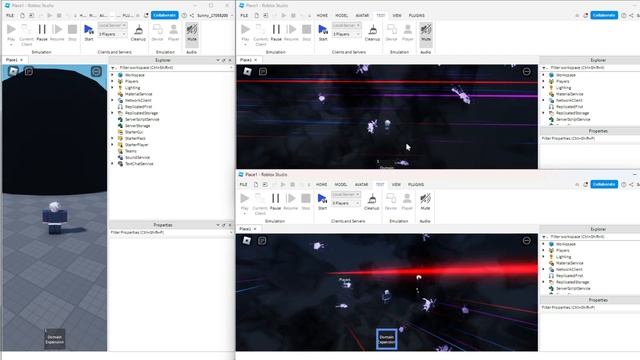Screen dimensions: 640x360
Task: Select Teams in left window Explorer
Action: pyautogui.click(x=131, y=151)
